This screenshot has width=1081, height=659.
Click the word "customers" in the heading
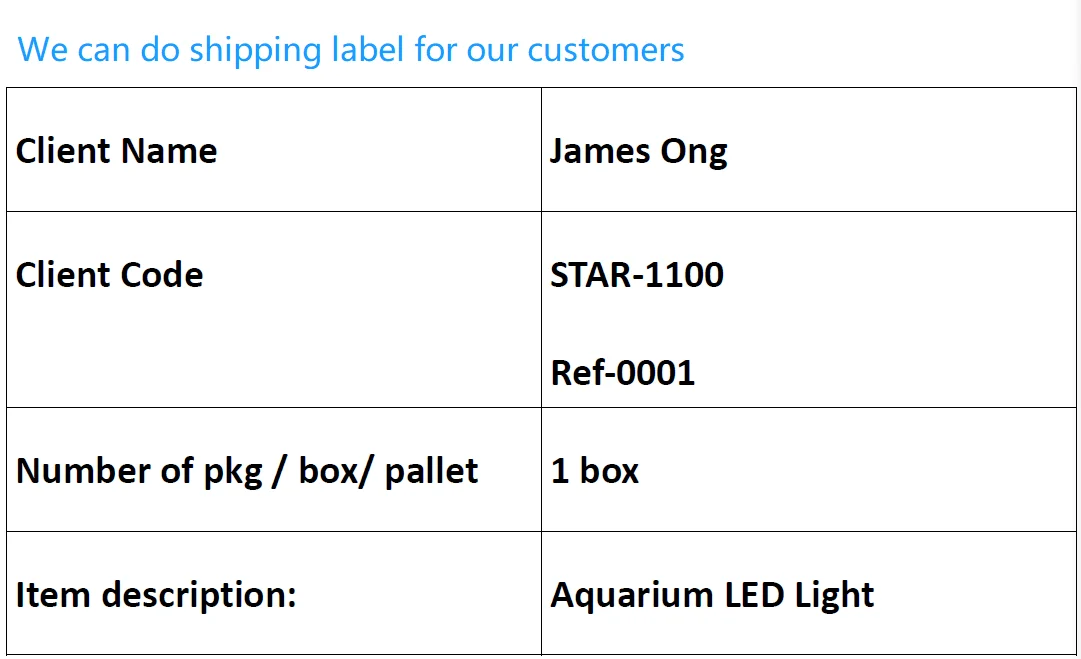point(606,49)
